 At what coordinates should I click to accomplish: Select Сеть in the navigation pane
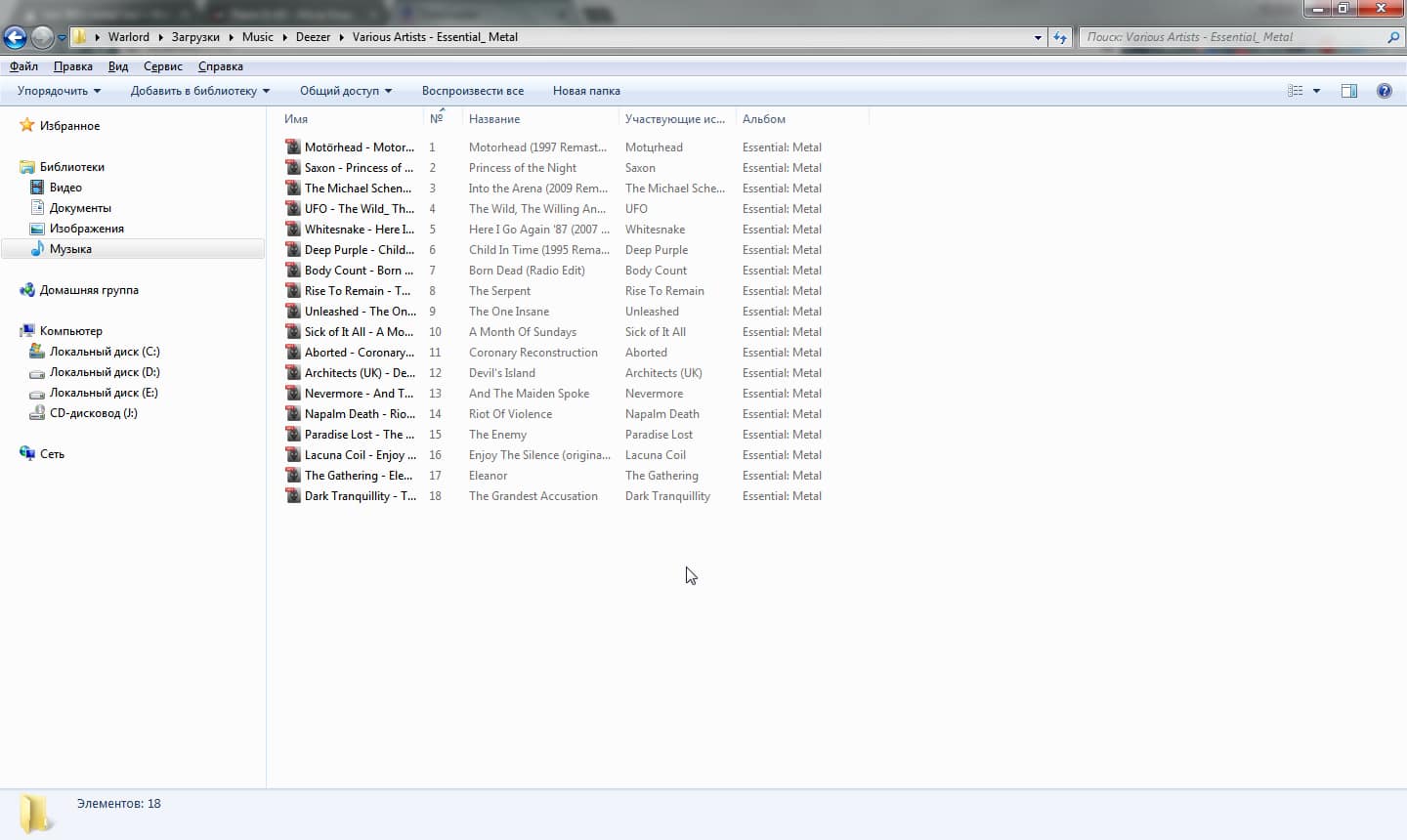(52, 454)
